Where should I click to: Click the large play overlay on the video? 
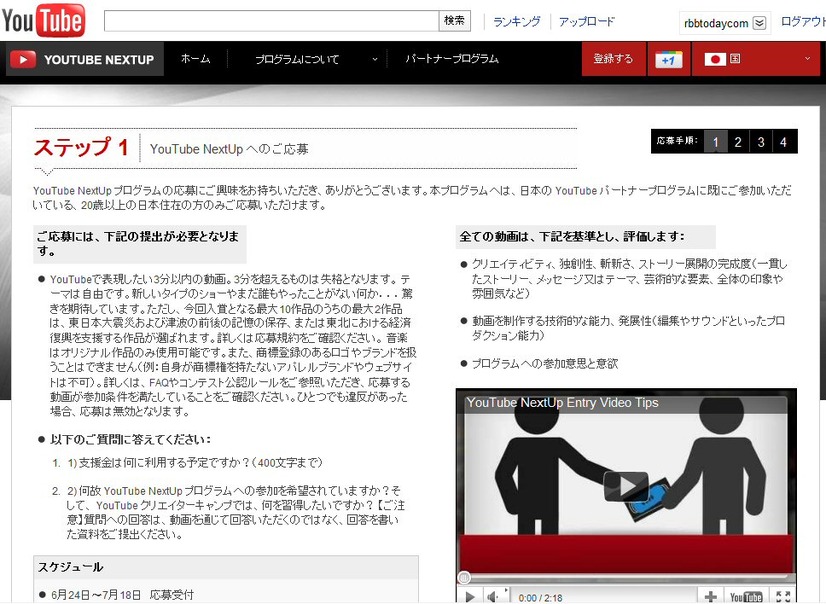626,486
